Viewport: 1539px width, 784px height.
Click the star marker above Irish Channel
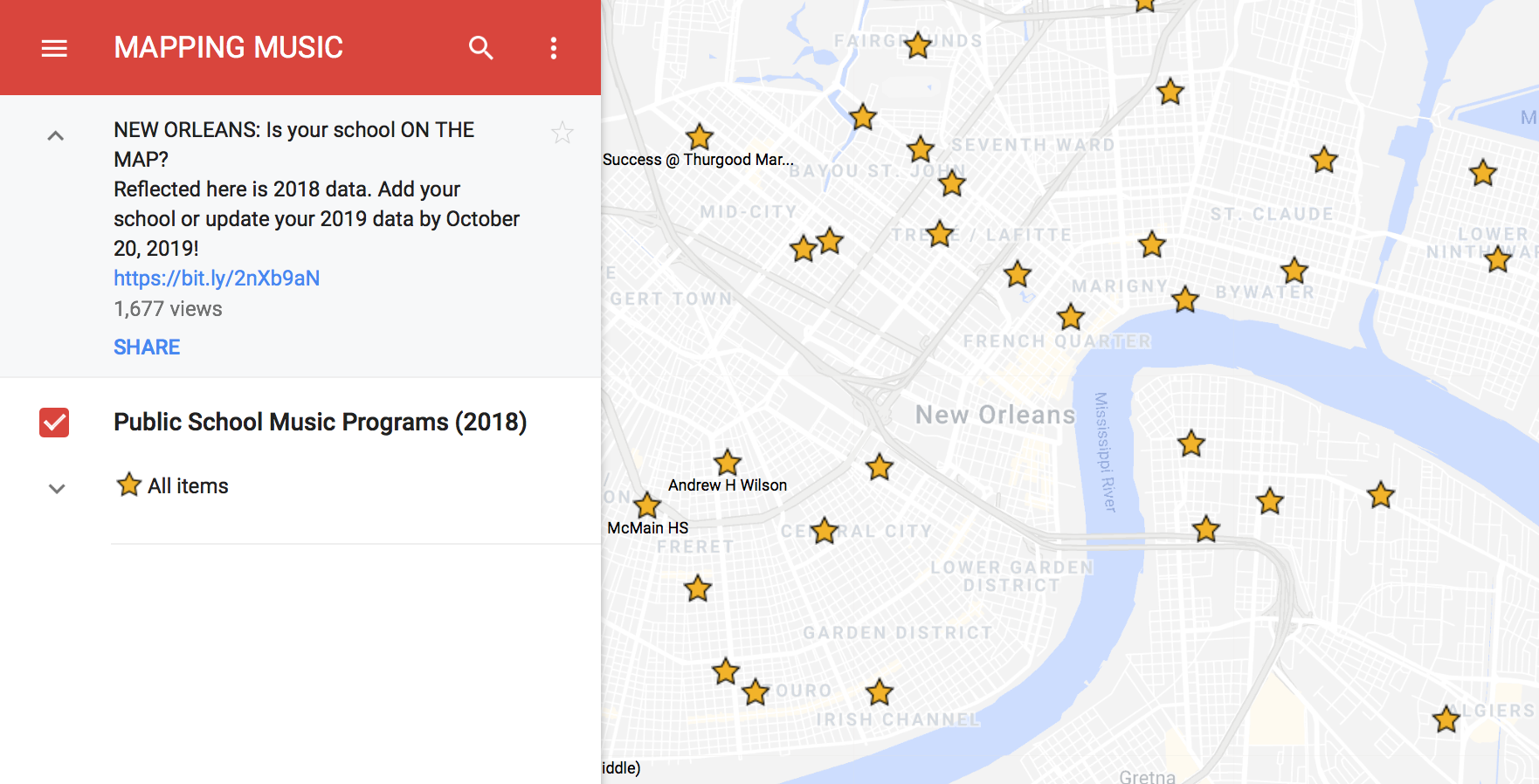click(x=880, y=692)
